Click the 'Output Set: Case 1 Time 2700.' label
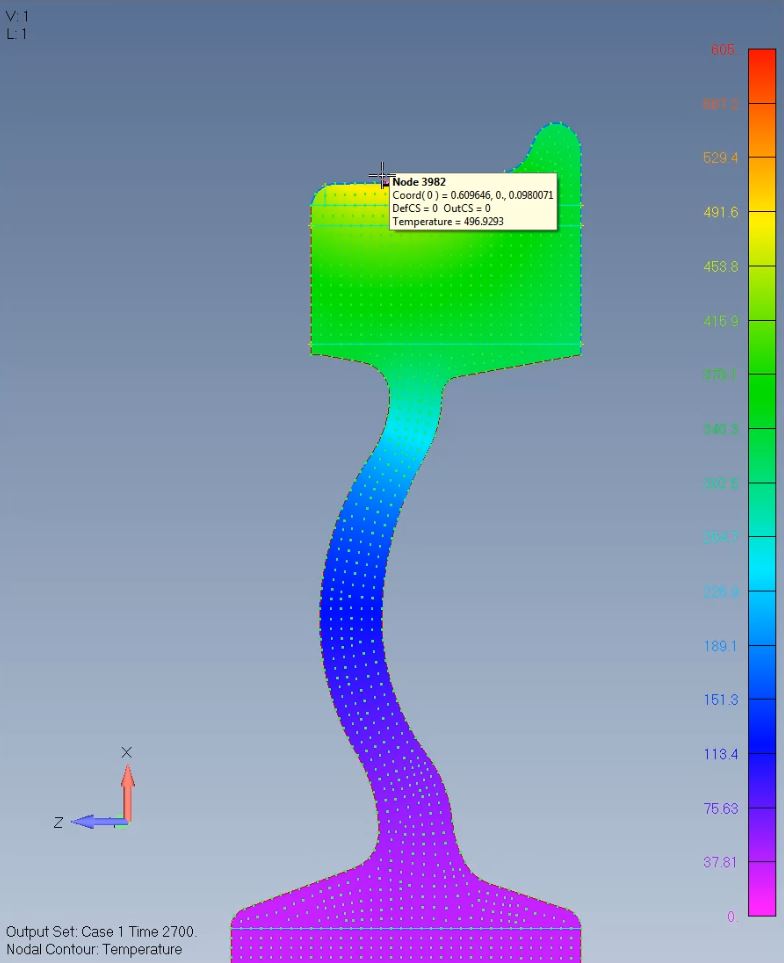Screen dimensions: 784x963 click(x=101, y=932)
